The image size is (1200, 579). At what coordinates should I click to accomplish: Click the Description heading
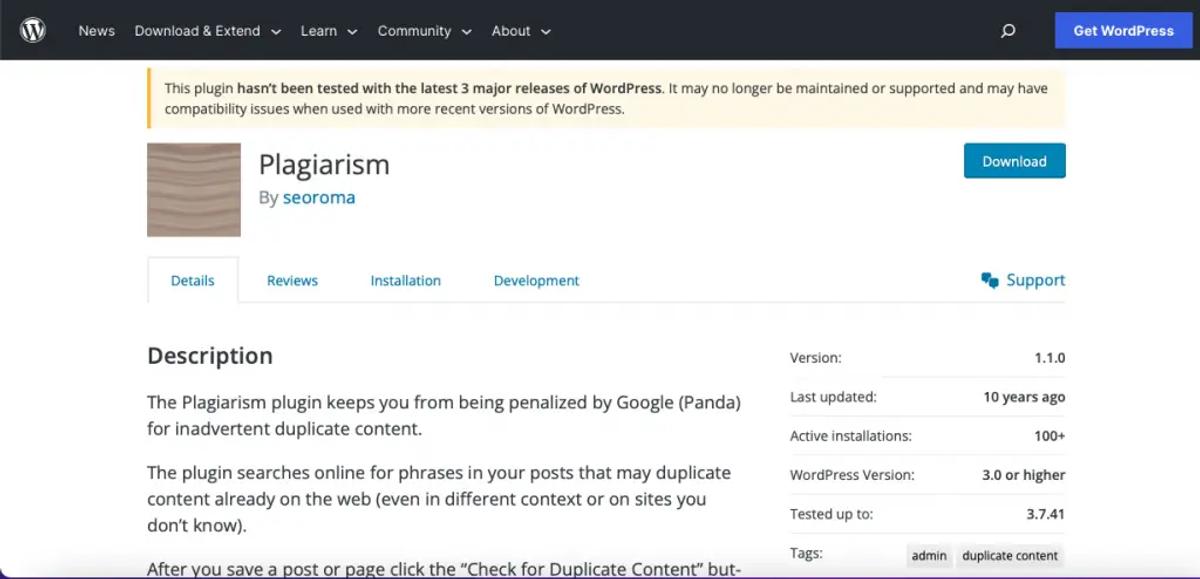210,356
